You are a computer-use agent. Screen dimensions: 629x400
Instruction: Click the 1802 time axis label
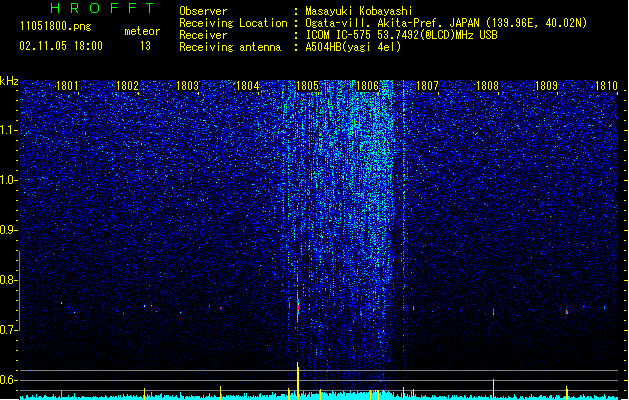click(x=127, y=85)
